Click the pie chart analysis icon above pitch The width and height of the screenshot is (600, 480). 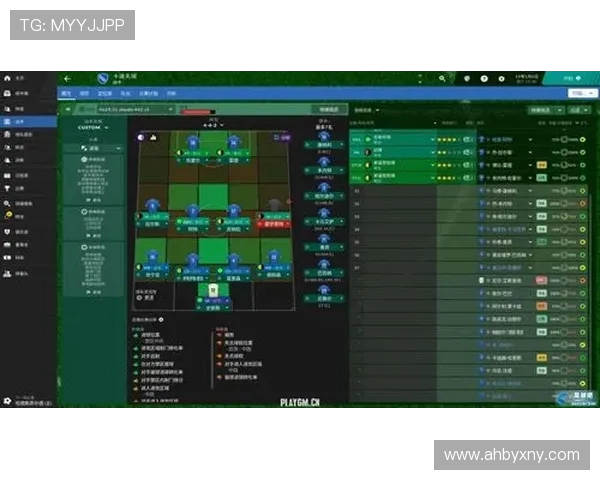(x=140, y=137)
